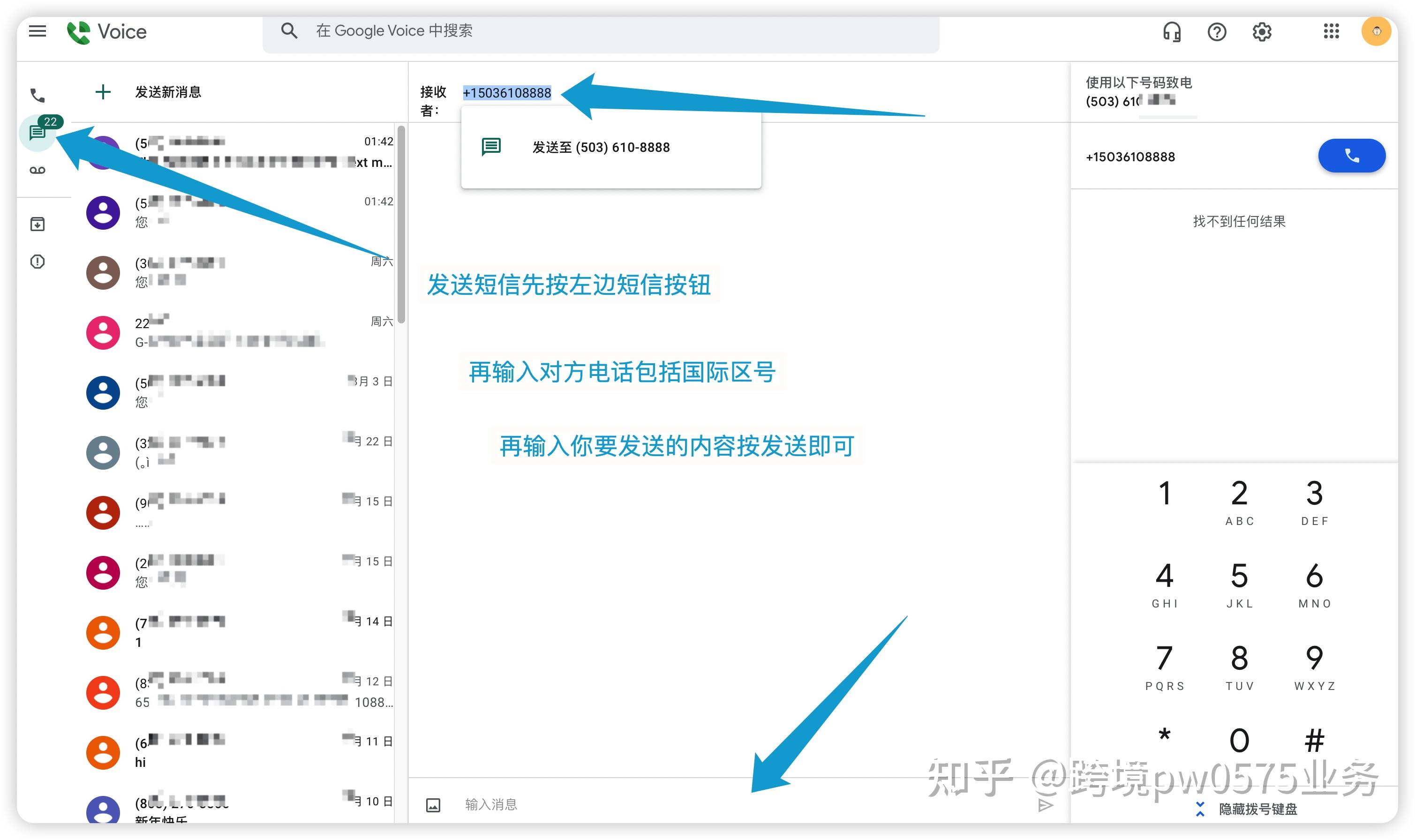Viewport: 1415px width, 840px height.
Task: Open the hamburger navigation menu
Action: (37, 31)
